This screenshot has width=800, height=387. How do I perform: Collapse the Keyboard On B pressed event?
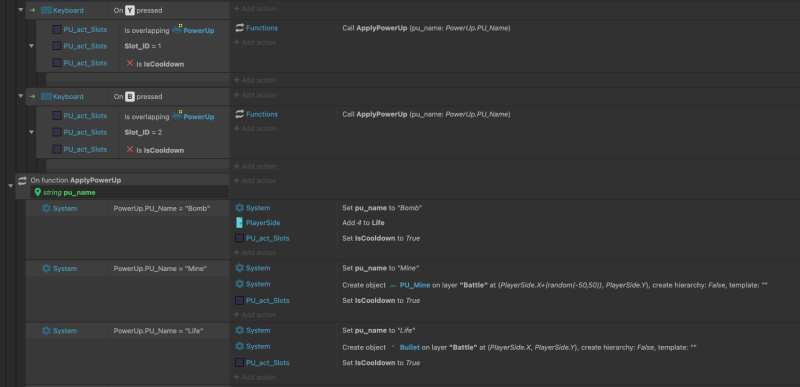(x=21, y=96)
